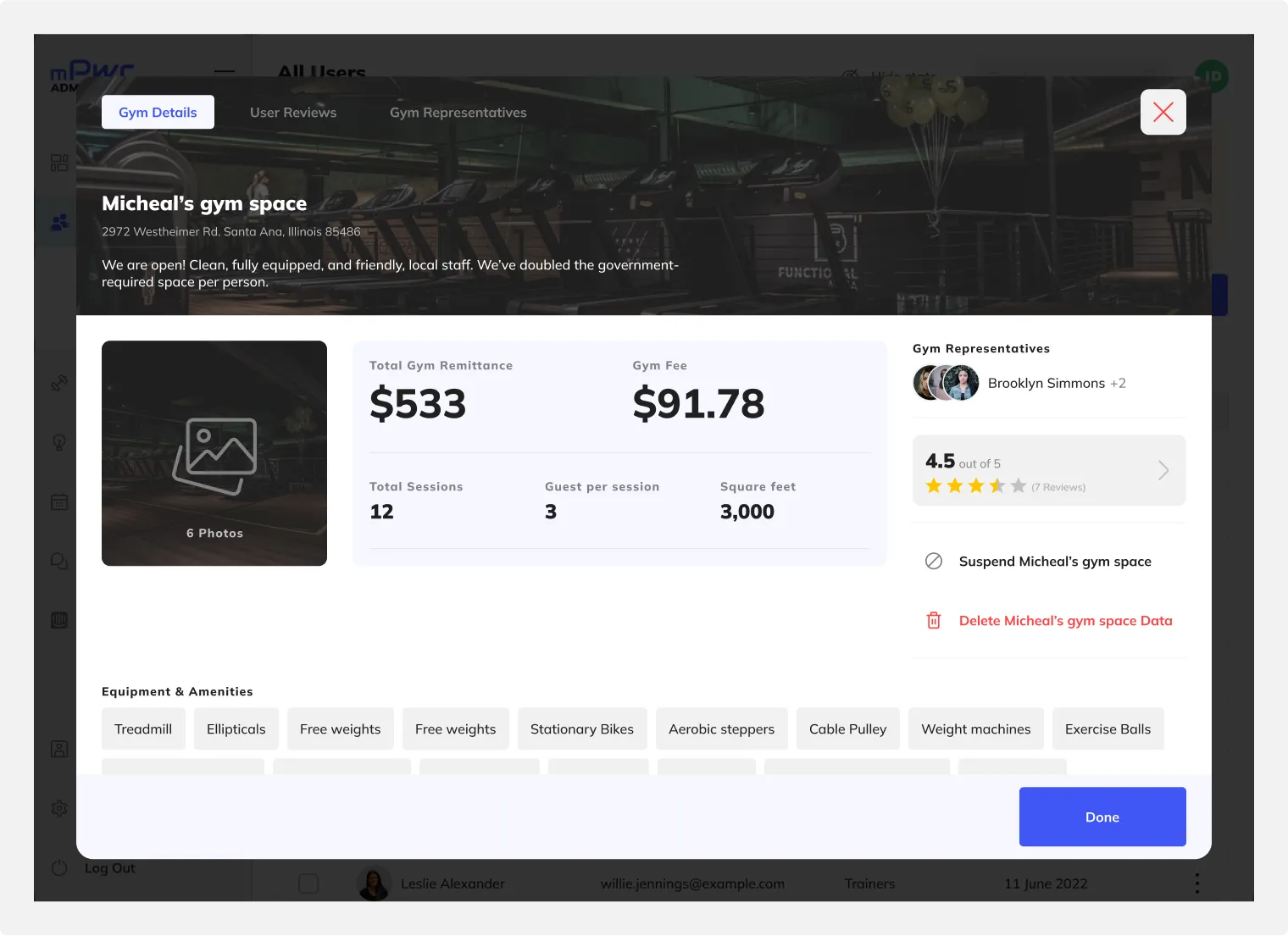
Task: Click the Trainers cell in Leslie Alexander row
Action: 869,883
